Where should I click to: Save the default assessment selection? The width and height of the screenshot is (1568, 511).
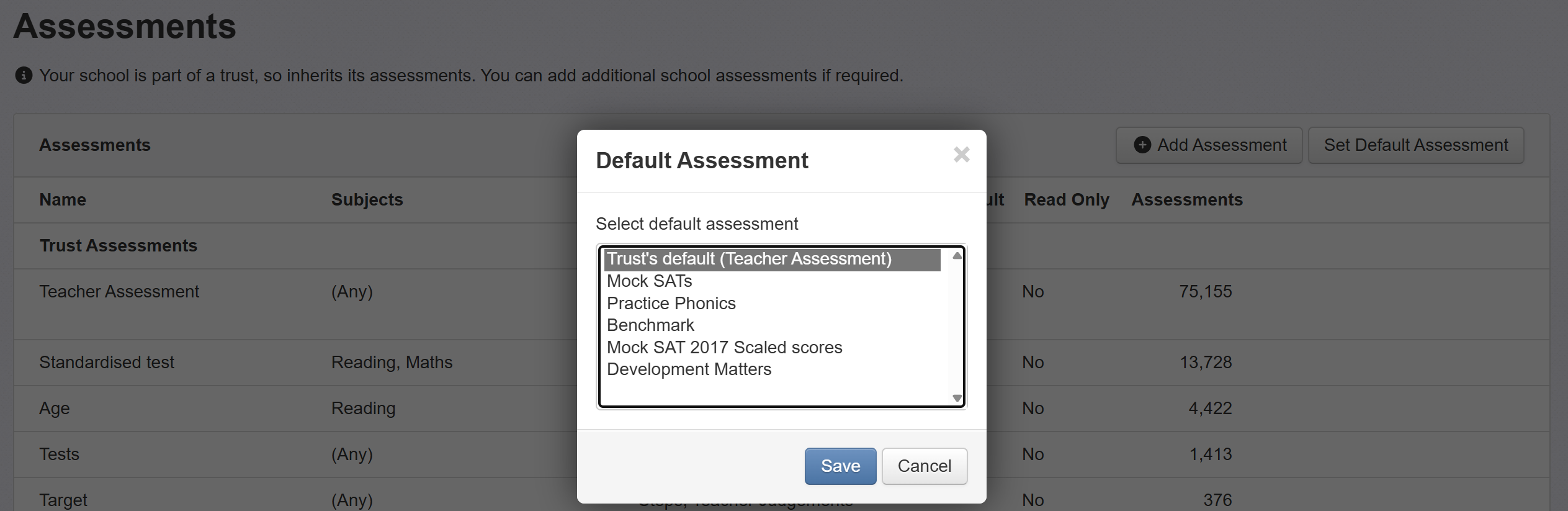[840, 466]
